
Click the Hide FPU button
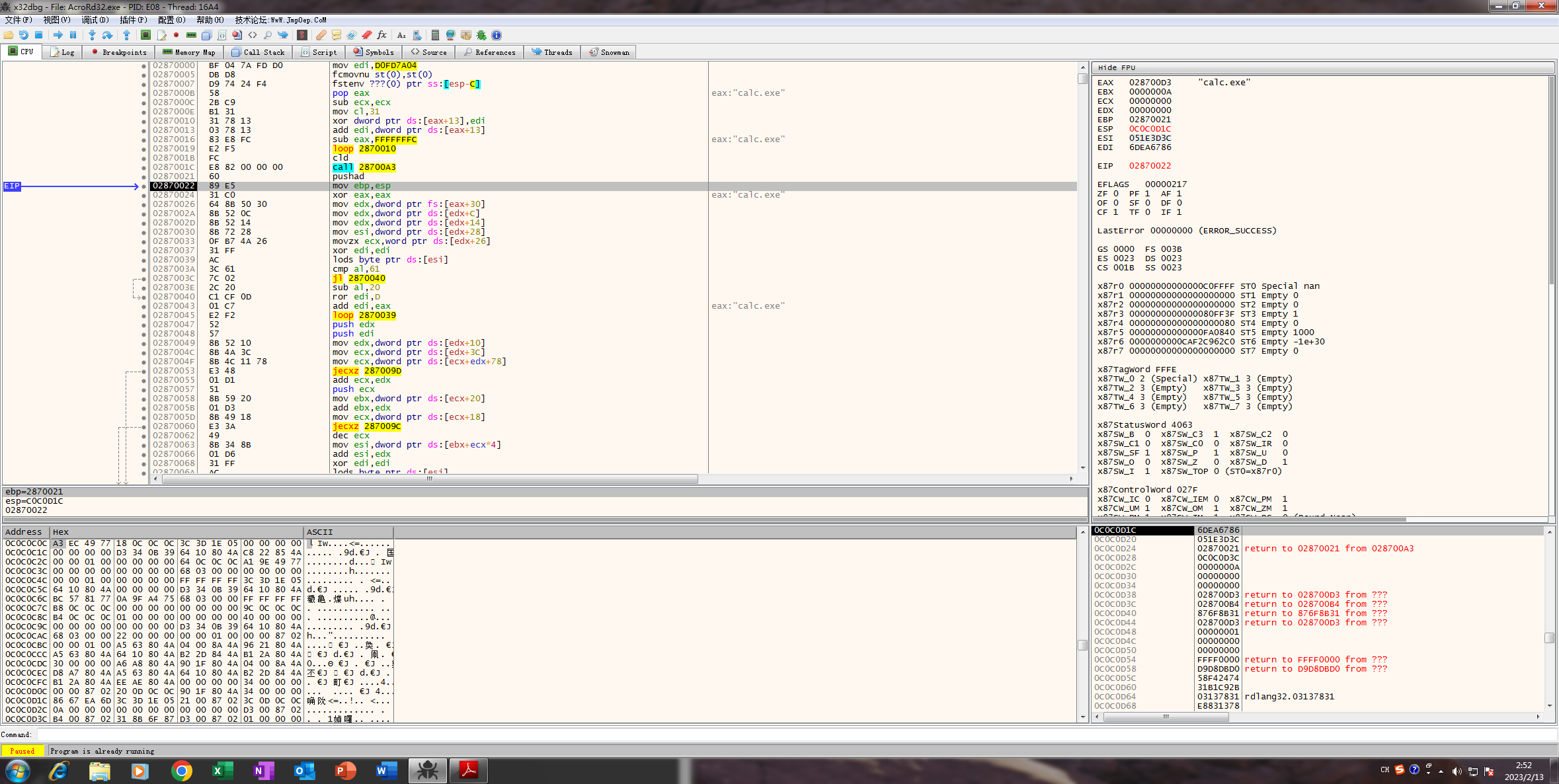click(x=1322, y=67)
